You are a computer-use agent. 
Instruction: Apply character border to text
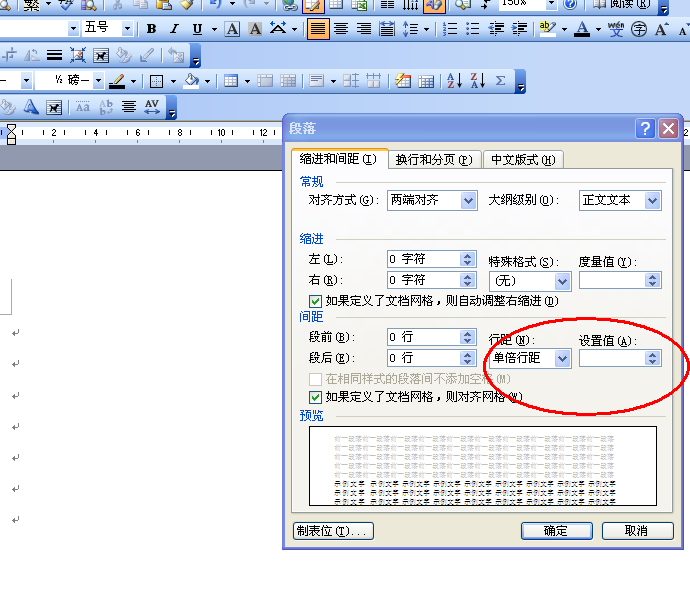tap(232, 29)
